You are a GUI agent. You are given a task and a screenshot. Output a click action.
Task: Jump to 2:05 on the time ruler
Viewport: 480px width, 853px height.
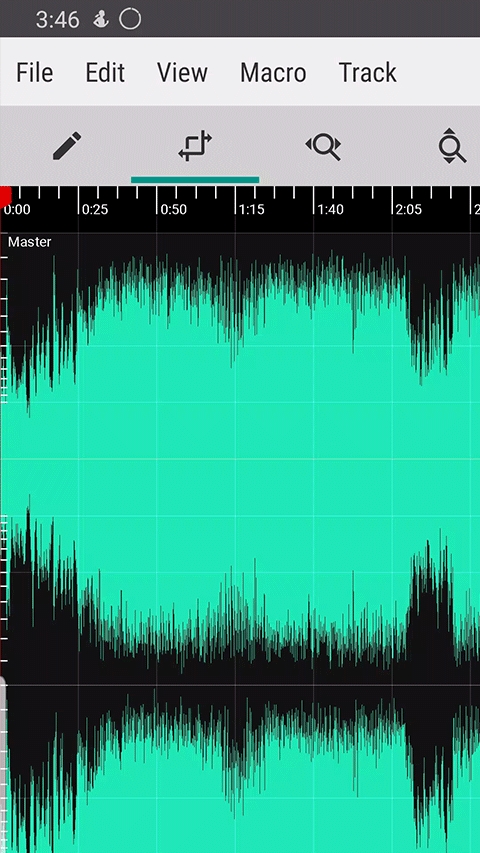[409, 209]
